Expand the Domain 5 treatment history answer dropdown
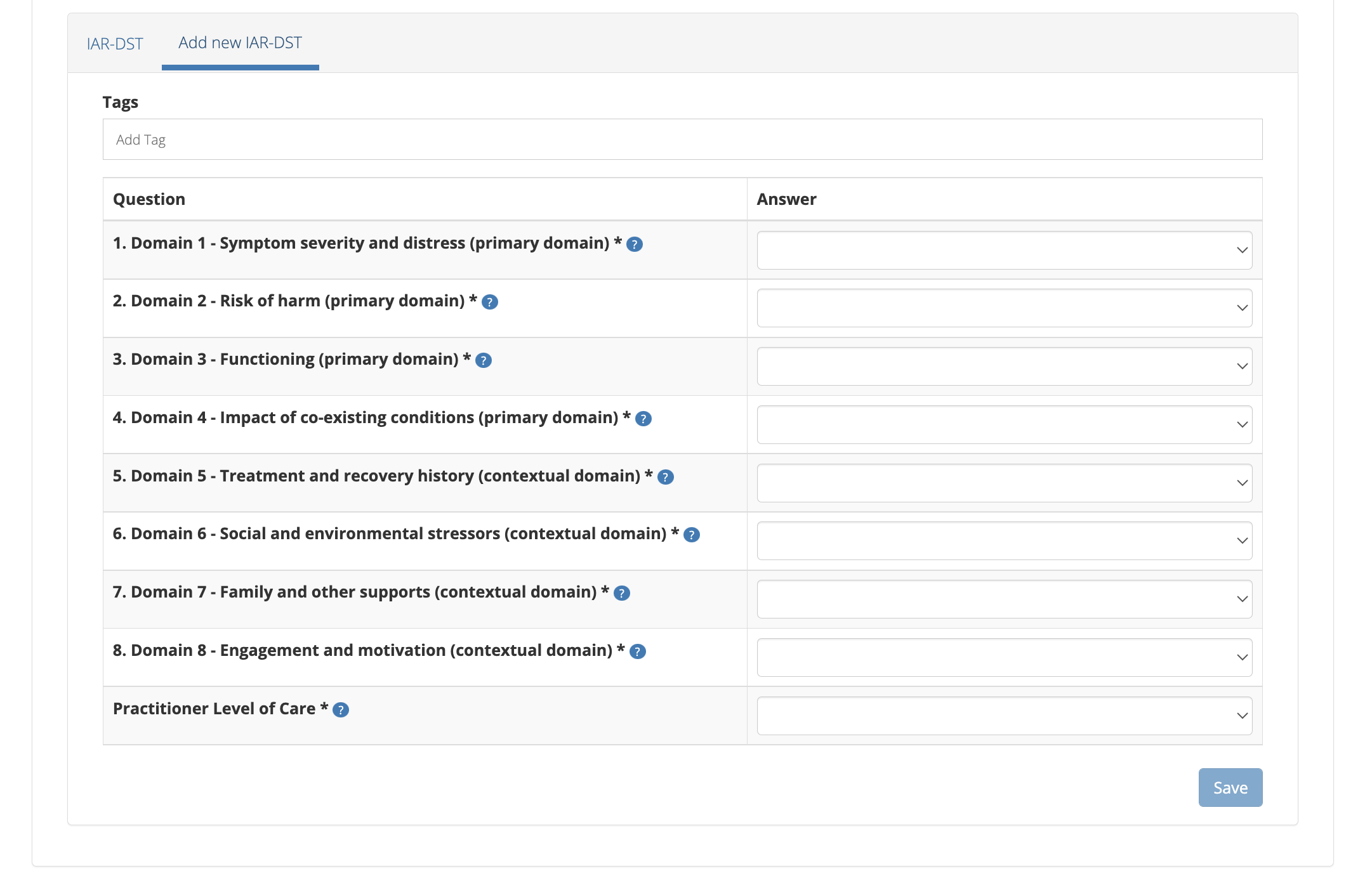This screenshot has width=1372, height=883. (x=1005, y=483)
